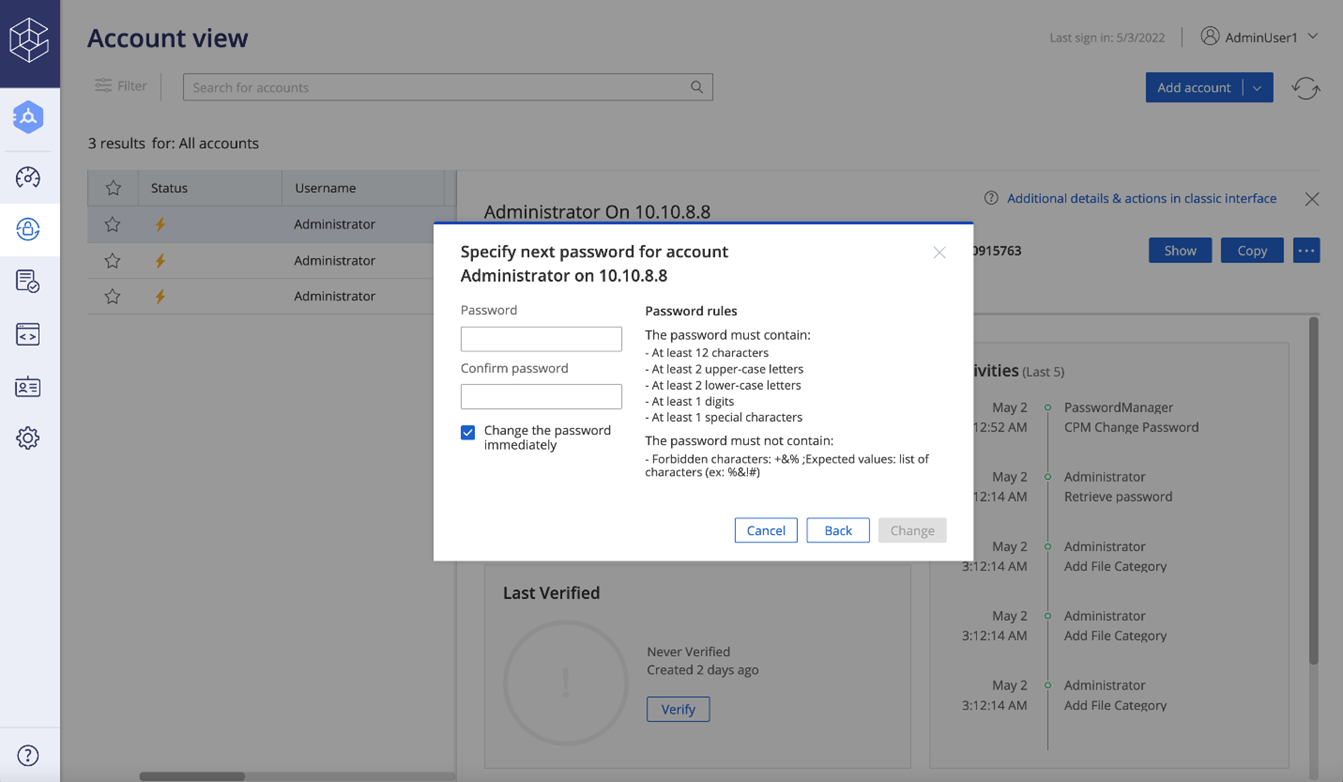Click the code window icon in sidebar
The width and height of the screenshot is (1343, 782).
[x=28, y=334]
